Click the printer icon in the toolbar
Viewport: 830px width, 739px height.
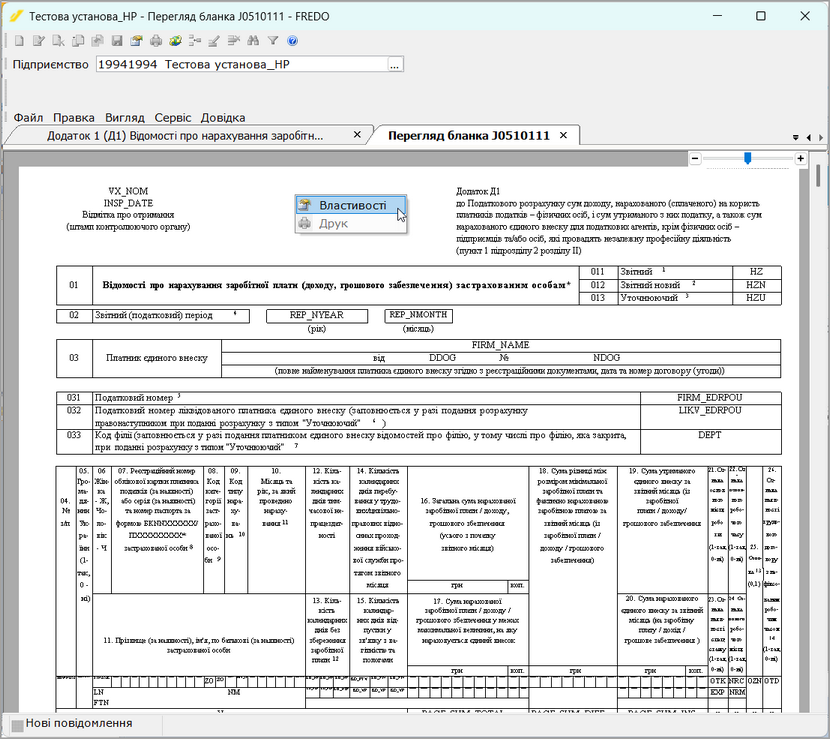coord(156,41)
